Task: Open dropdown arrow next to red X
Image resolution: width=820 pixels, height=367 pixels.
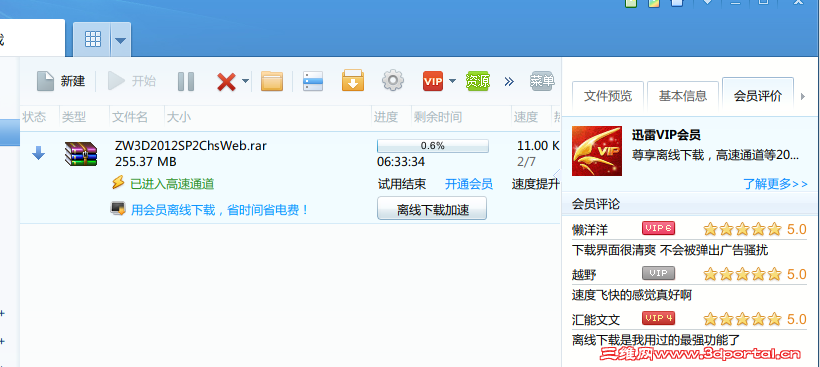Action: pyautogui.click(x=245, y=81)
